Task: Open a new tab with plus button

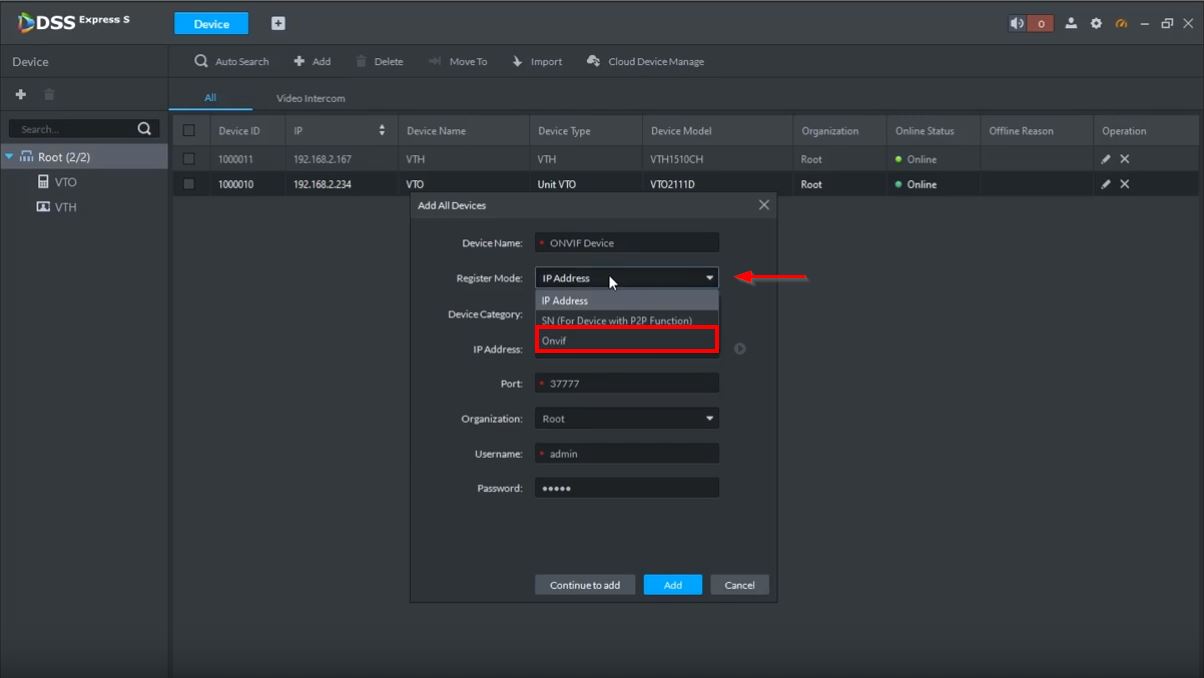Action: click(278, 23)
